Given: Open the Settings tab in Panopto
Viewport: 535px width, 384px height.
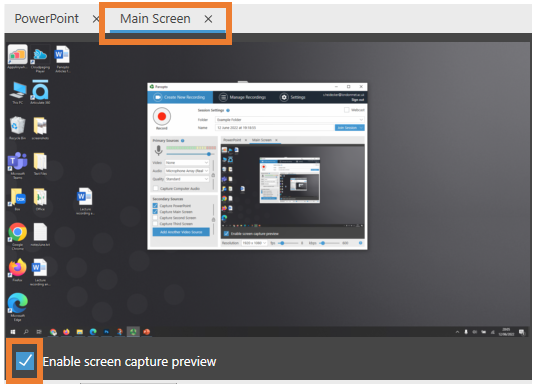Looking at the screenshot, I should (x=293, y=97).
